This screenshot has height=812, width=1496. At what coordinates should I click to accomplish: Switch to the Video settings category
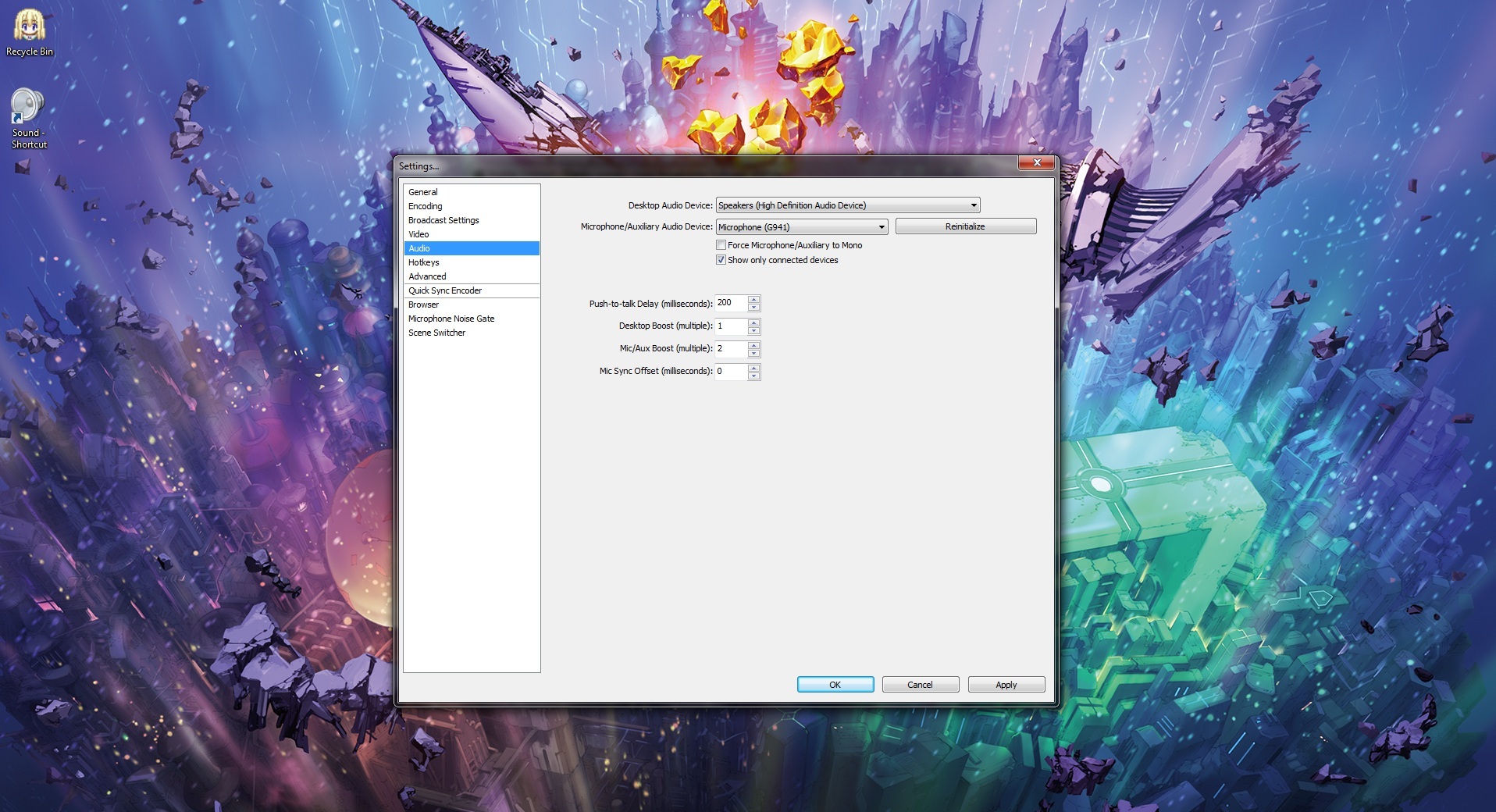pos(472,234)
